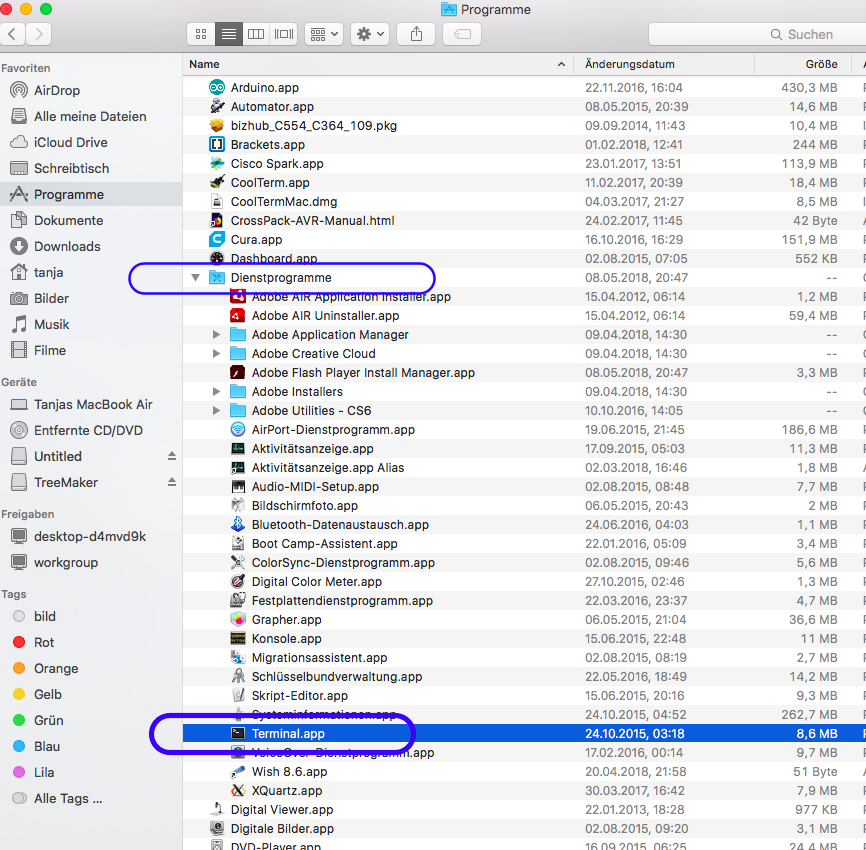Select Konsole.app icon

click(x=238, y=638)
